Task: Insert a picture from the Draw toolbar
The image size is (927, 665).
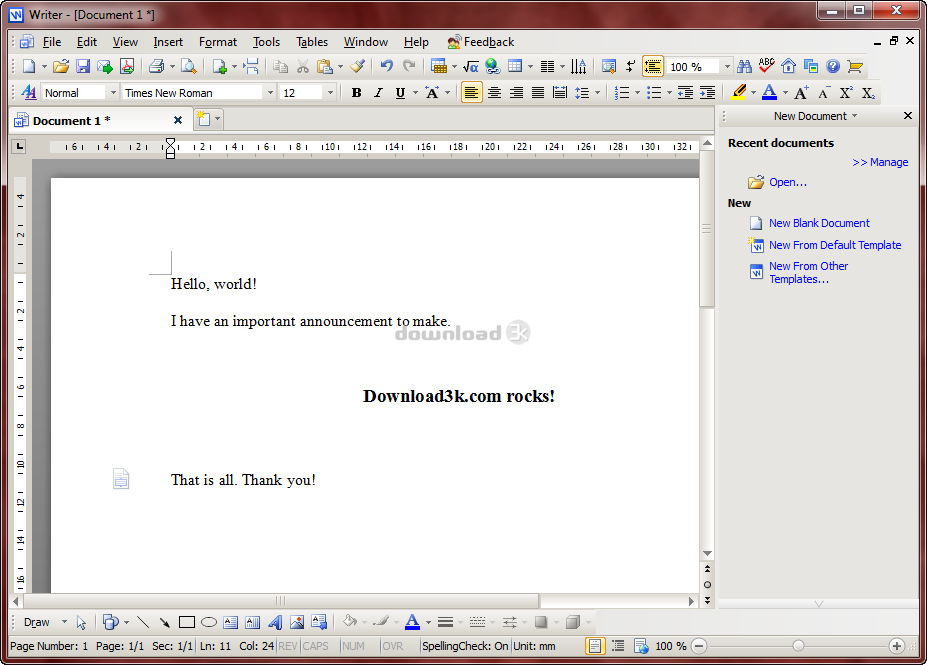Action: (297, 622)
